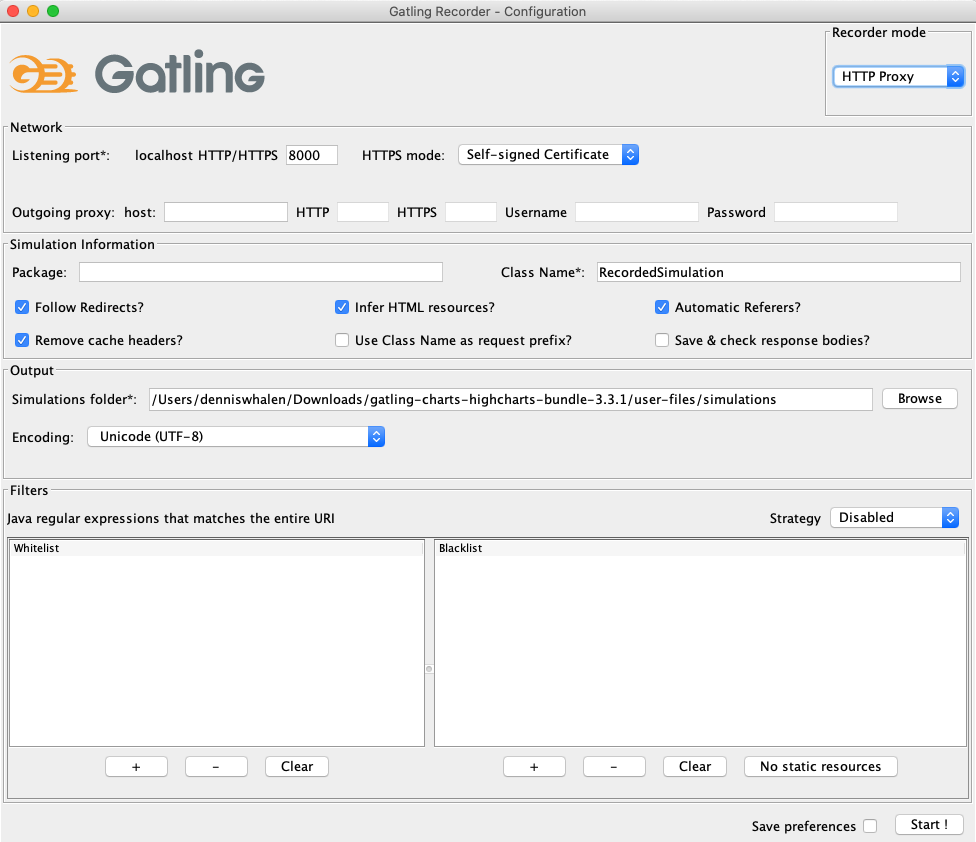Disable Automatic Referers checkbox
976x842 pixels.
pyautogui.click(x=662, y=307)
